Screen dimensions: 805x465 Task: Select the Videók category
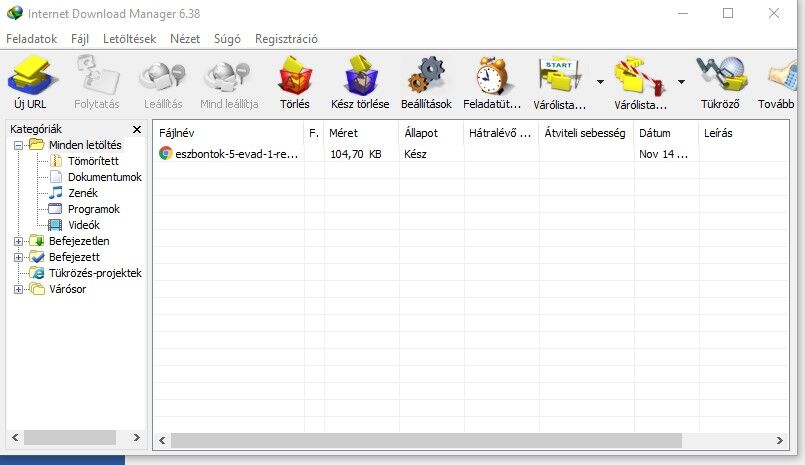pos(84,225)
